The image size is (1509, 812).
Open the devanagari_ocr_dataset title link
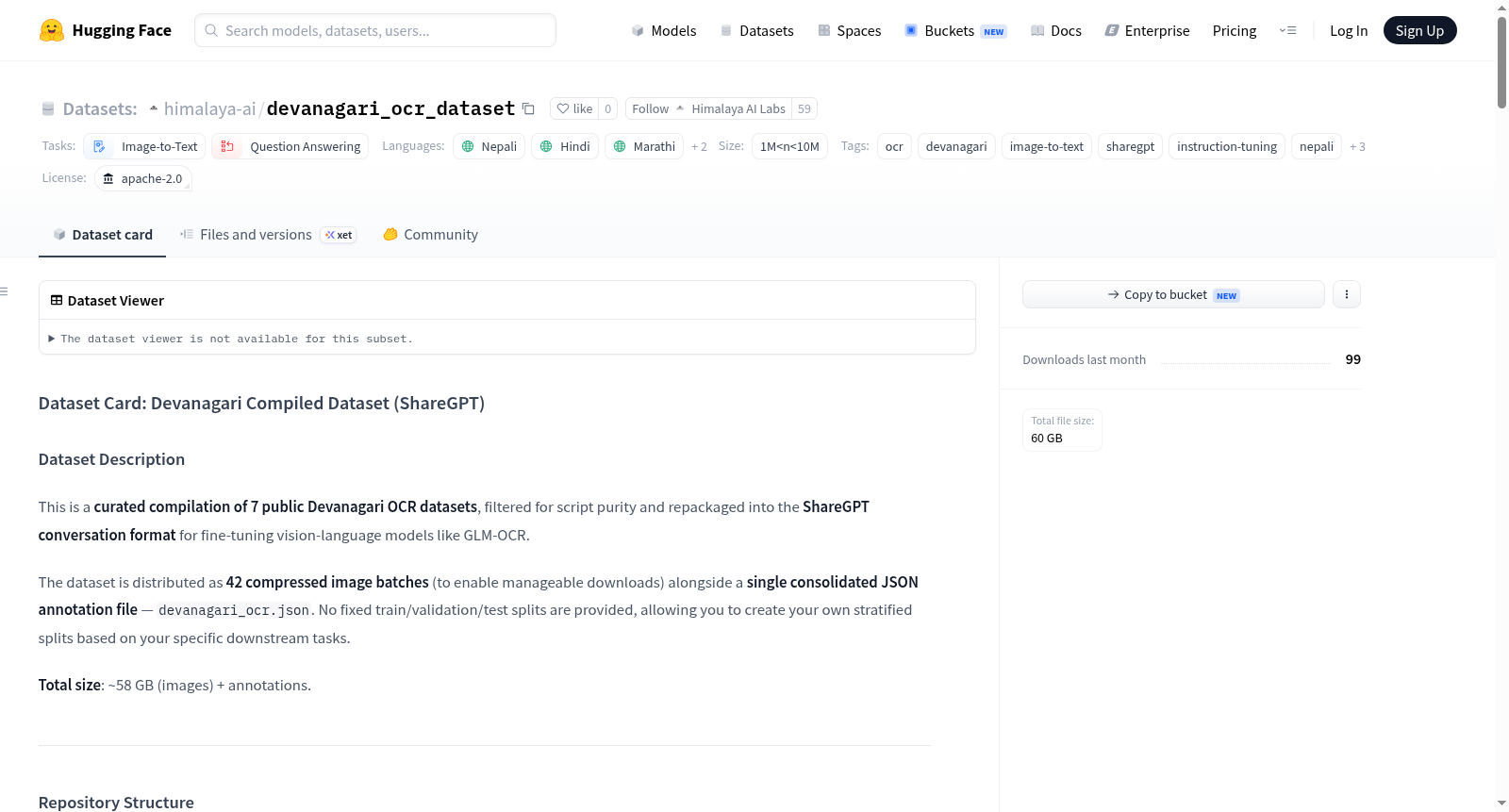point(391,108)
